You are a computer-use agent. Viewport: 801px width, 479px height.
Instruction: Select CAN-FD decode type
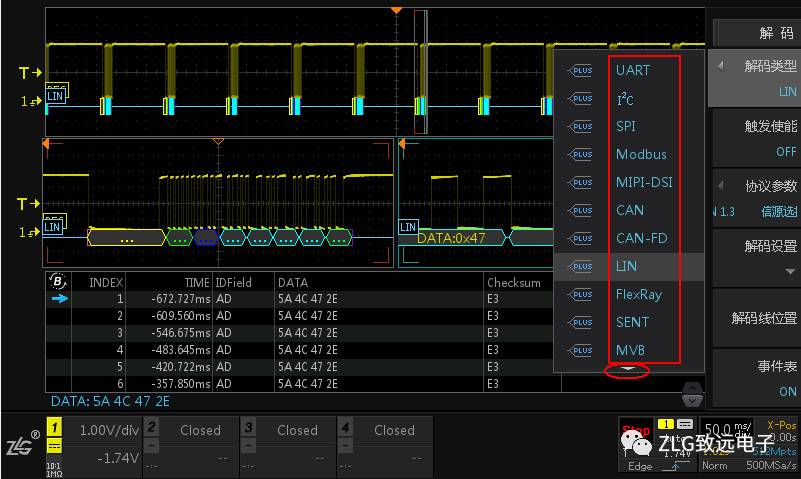pyautogui.click(x=642, y=238)
